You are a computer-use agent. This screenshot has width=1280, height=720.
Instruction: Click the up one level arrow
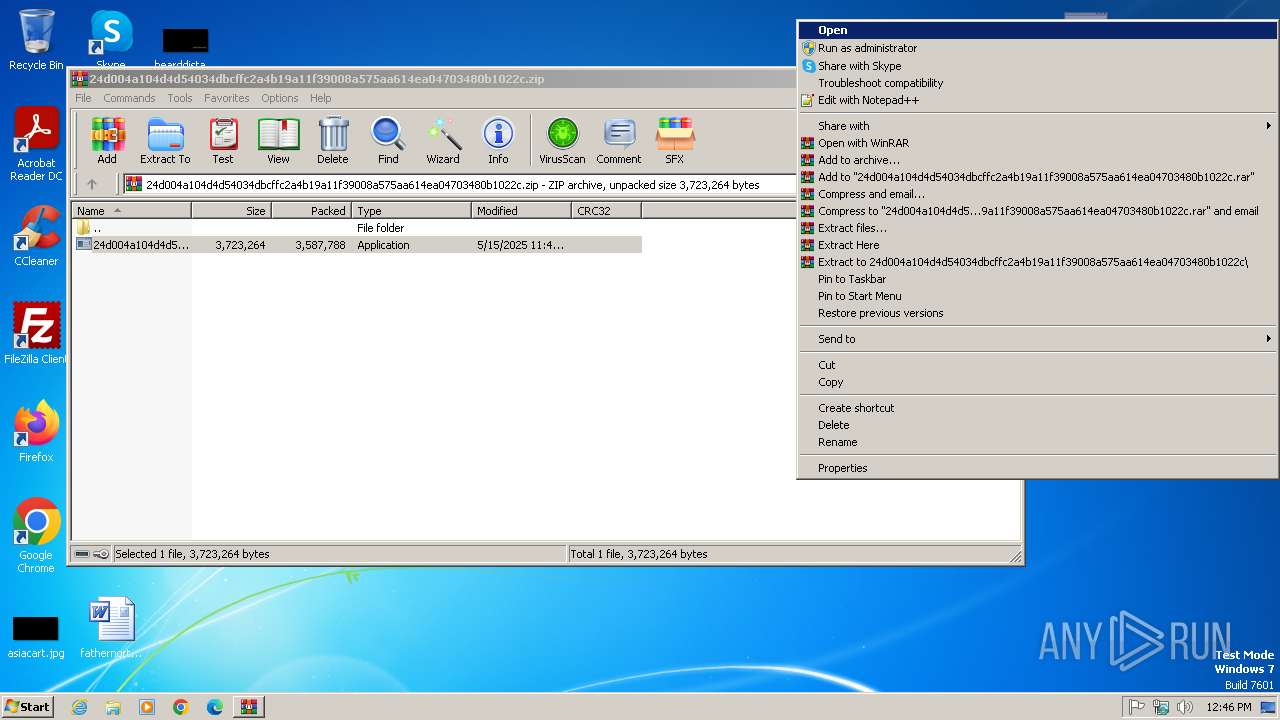tap(92, 184)
